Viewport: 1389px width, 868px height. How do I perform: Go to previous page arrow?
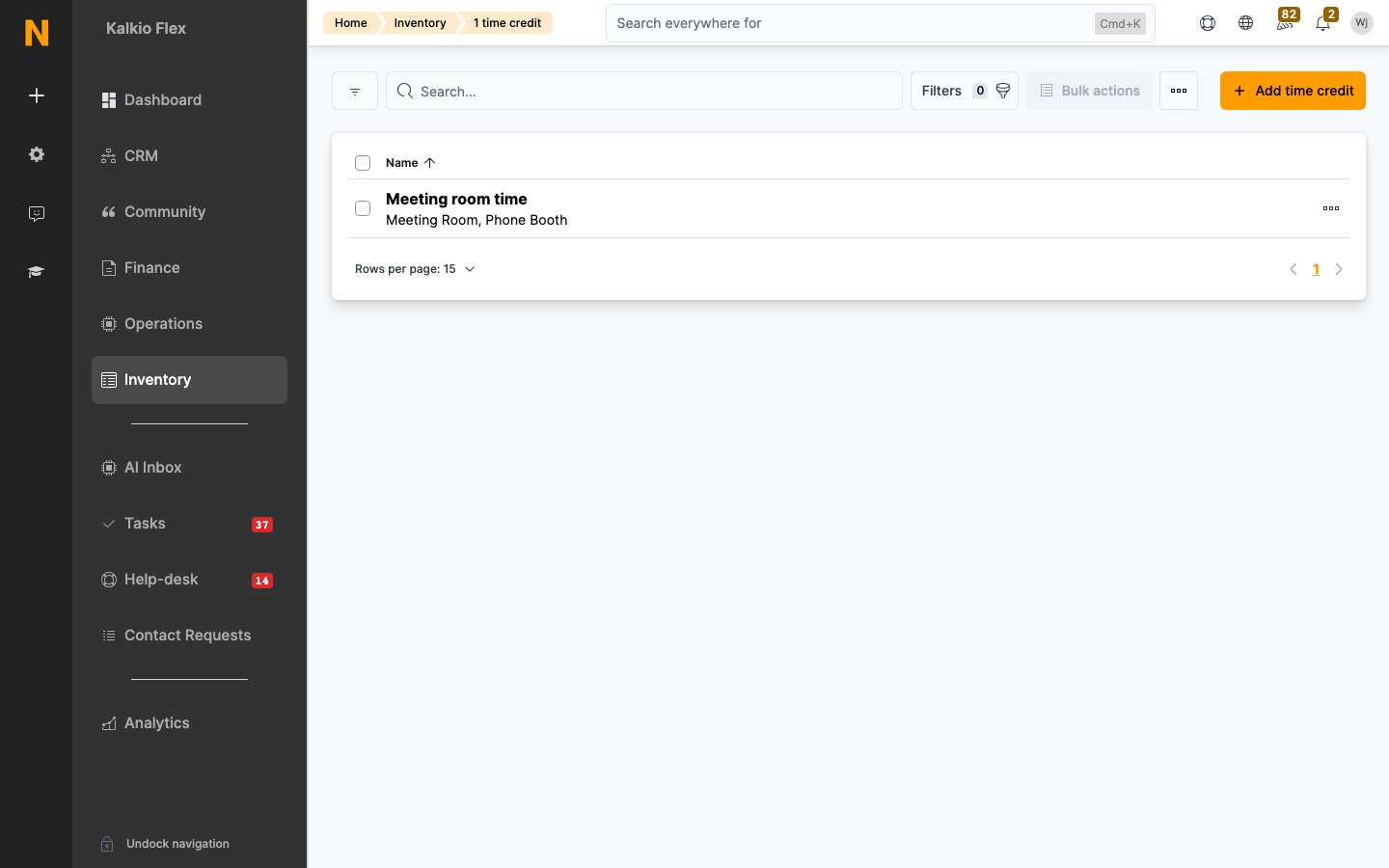(1294, 269)
